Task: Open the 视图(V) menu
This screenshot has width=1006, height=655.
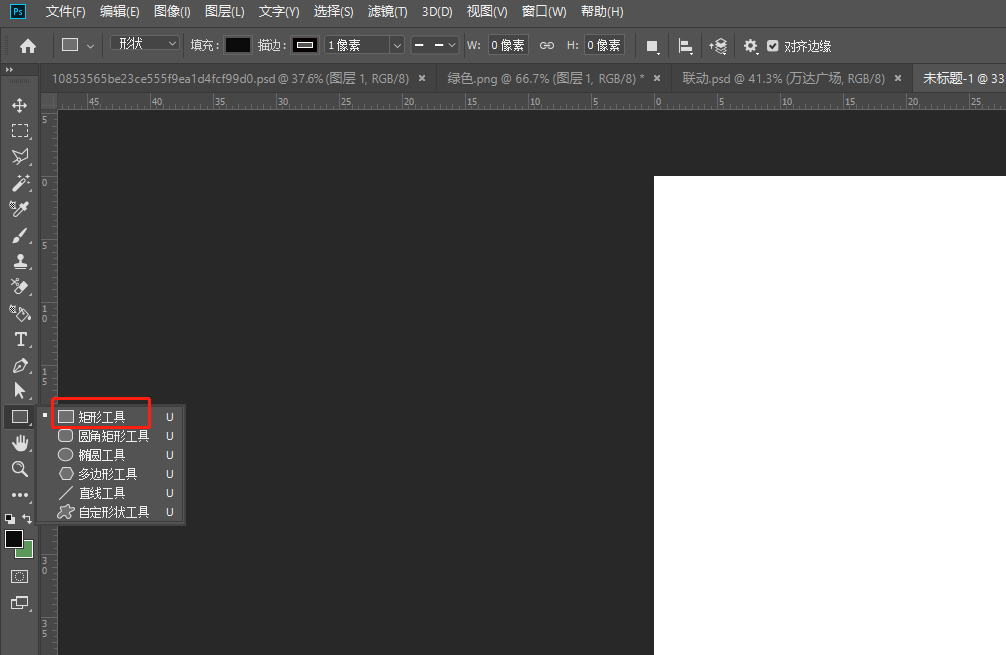Action: coord(487,12)
